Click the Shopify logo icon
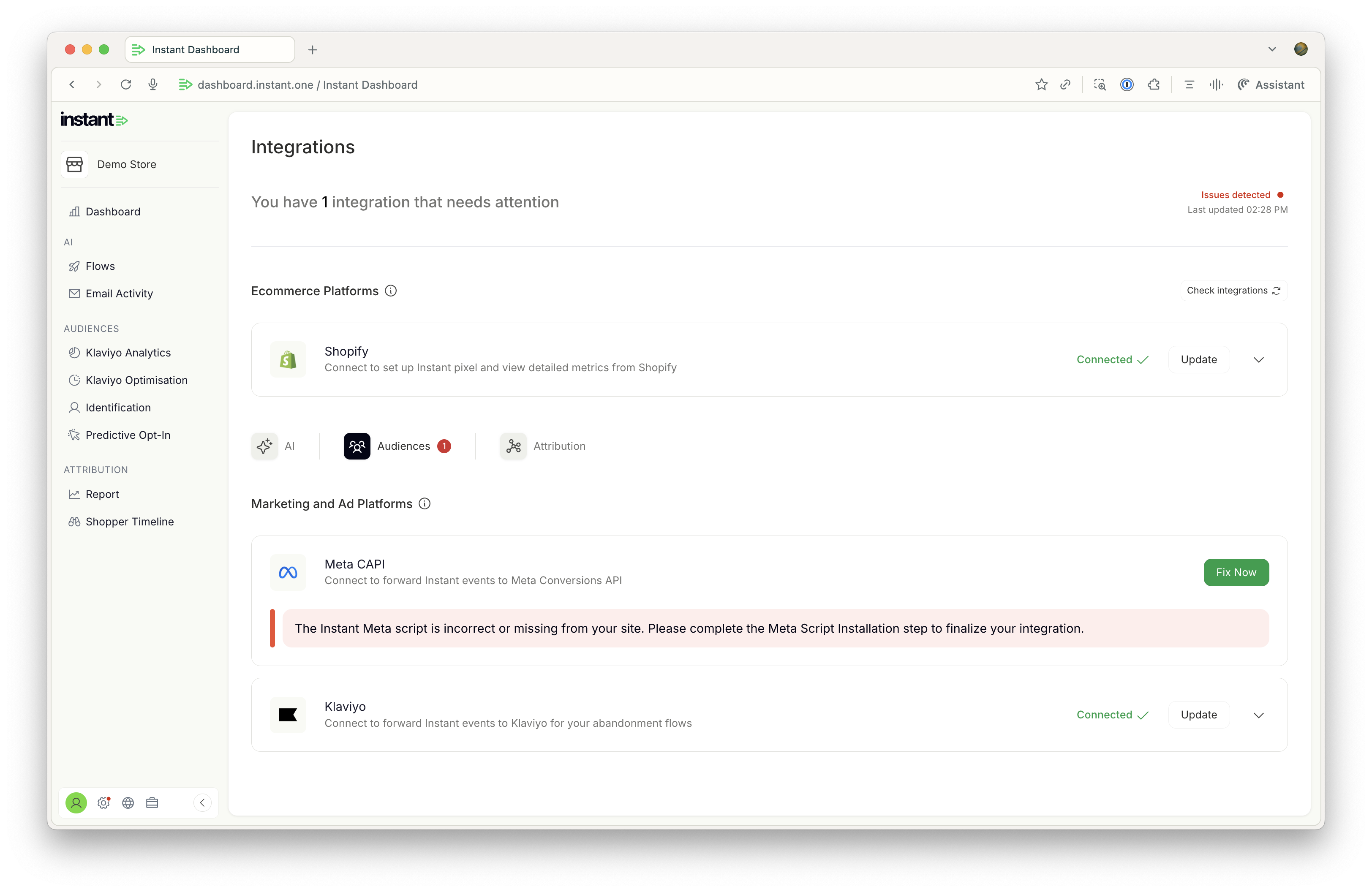 (288, 359)
